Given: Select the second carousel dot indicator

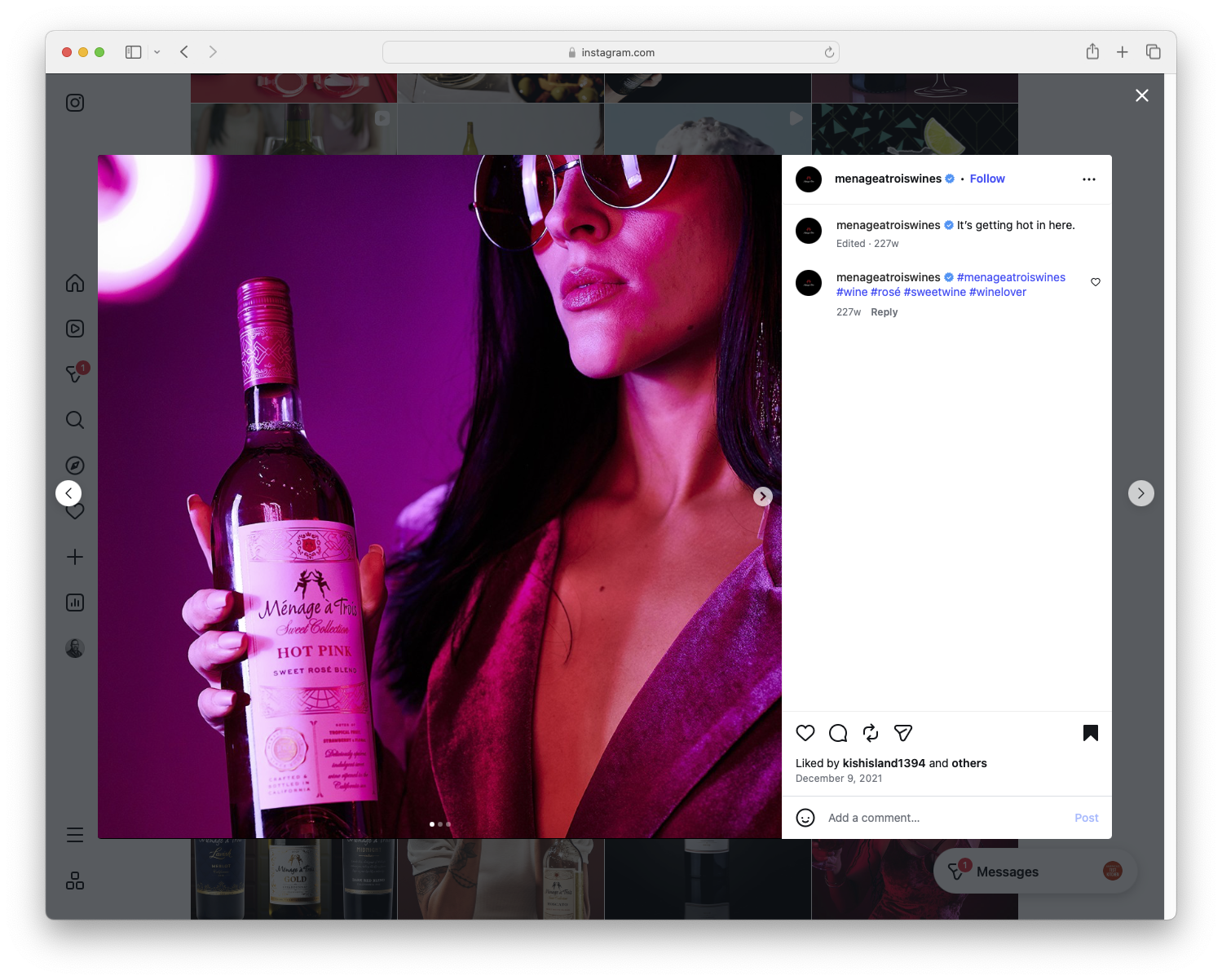Looking at the screenshot, I should [x=440, y=824].
